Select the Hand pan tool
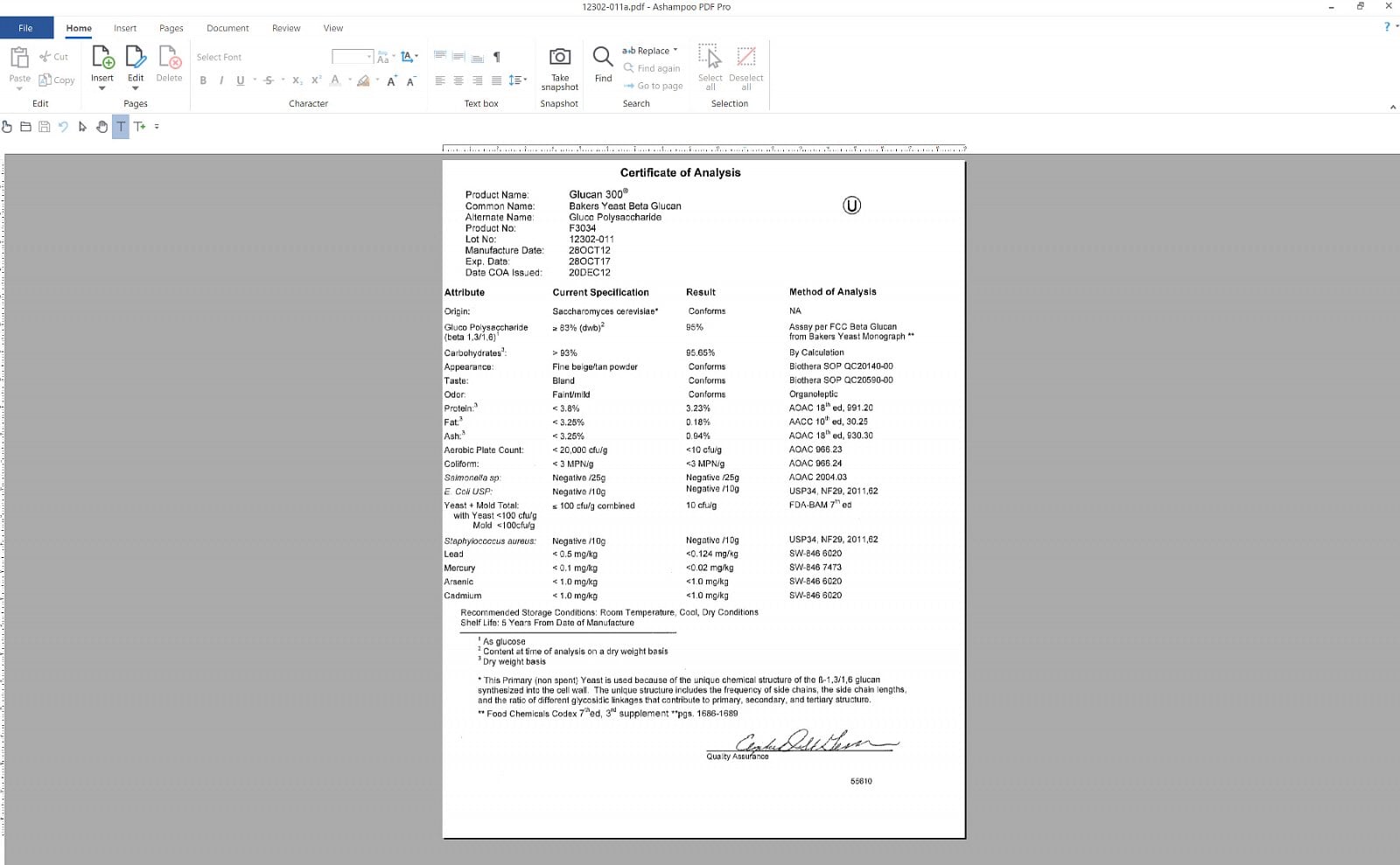 (101, 127)
